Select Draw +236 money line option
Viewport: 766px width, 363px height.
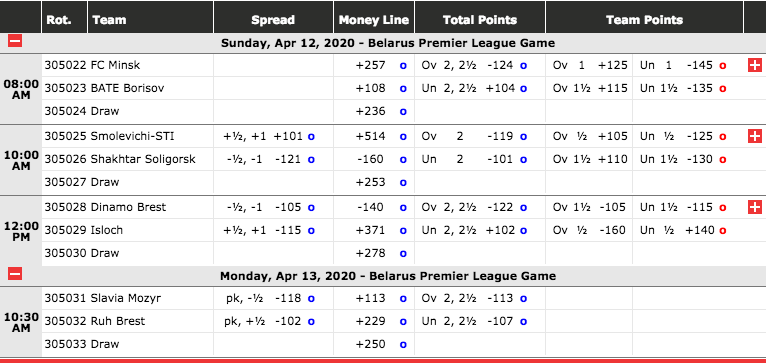403,112
